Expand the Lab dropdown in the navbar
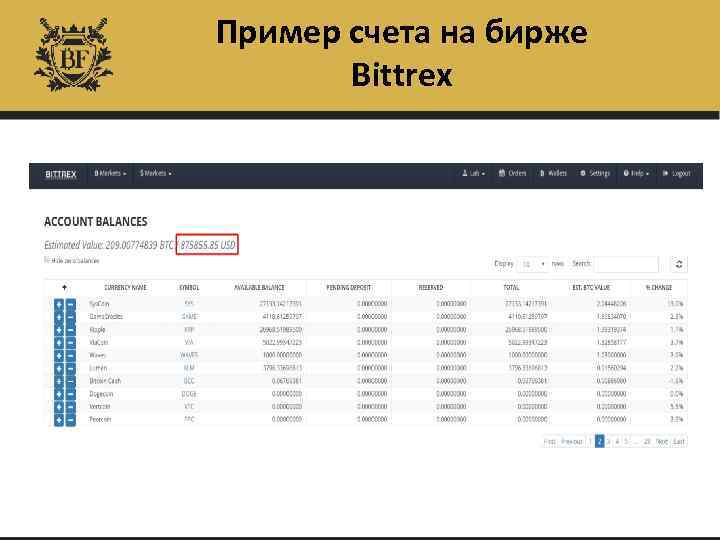The image size is (720, 540). (x=473, y=174)
